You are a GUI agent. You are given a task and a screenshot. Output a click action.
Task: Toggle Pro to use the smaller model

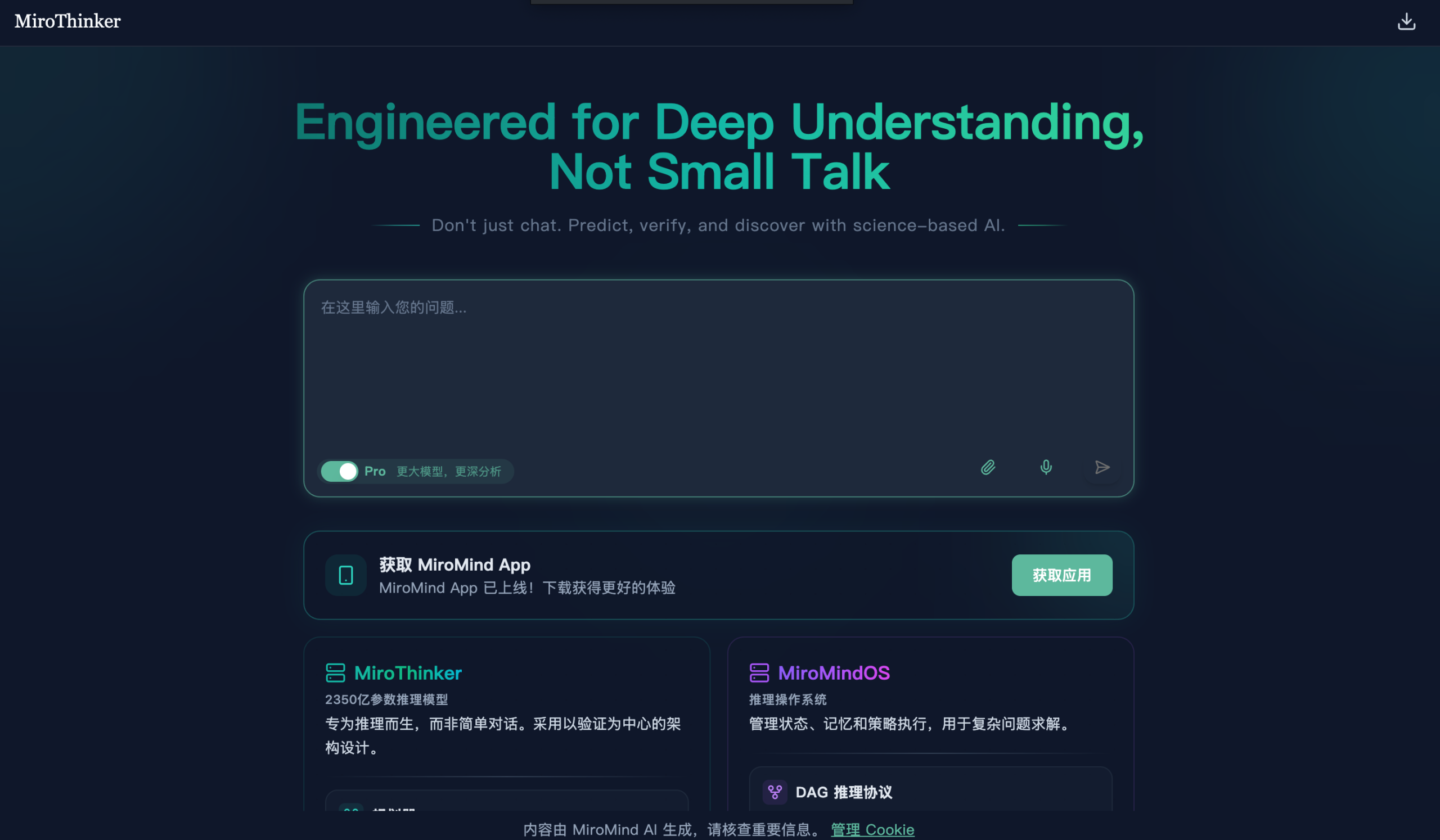339,471
